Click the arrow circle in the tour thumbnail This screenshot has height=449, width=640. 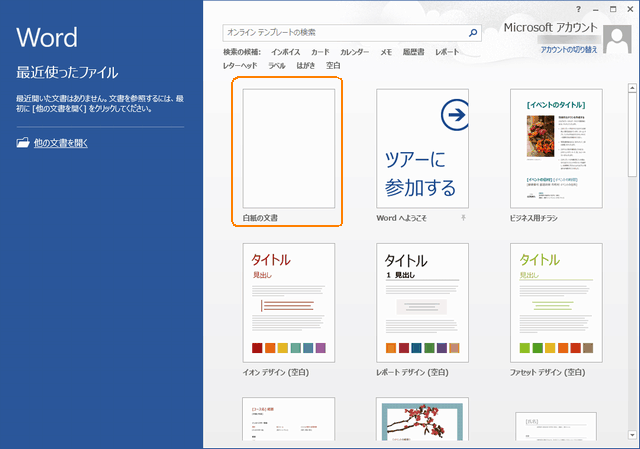tap(455, 115)
